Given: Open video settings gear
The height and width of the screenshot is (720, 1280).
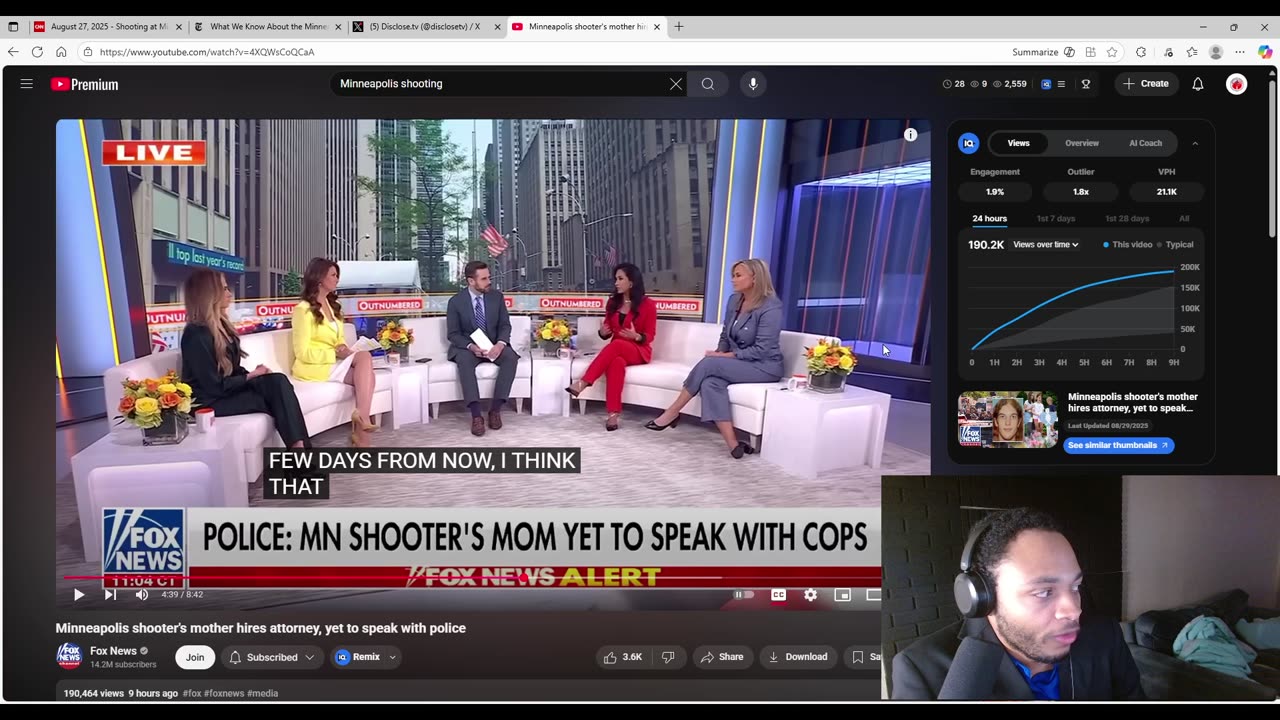Looking at the screenshot, I should coord(811,595).
